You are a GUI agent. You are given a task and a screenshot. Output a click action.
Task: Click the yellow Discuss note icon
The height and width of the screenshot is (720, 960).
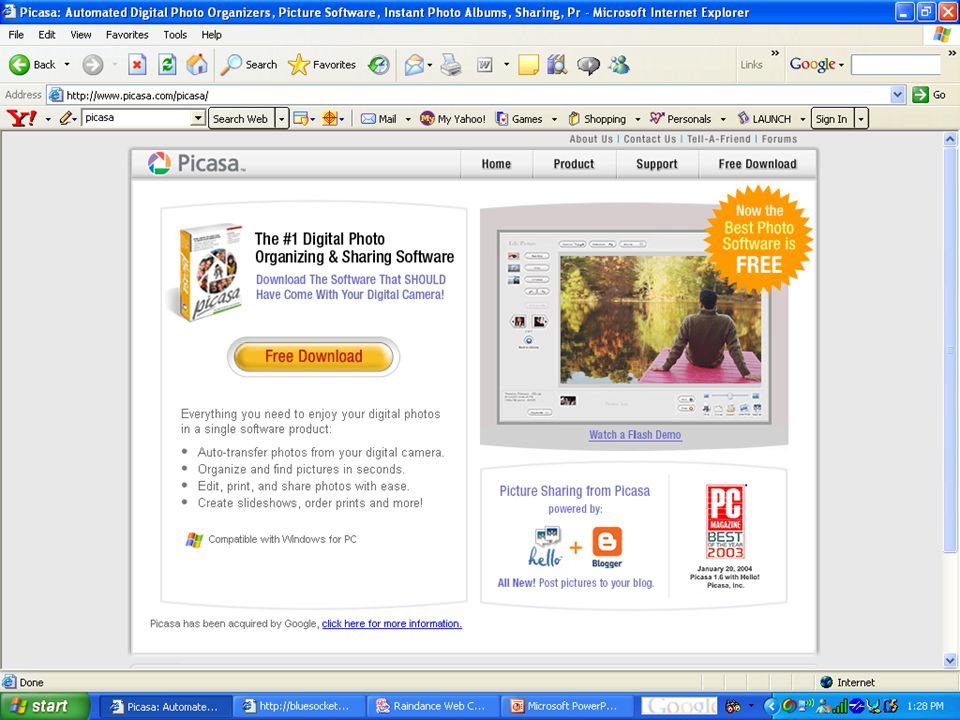528,64
